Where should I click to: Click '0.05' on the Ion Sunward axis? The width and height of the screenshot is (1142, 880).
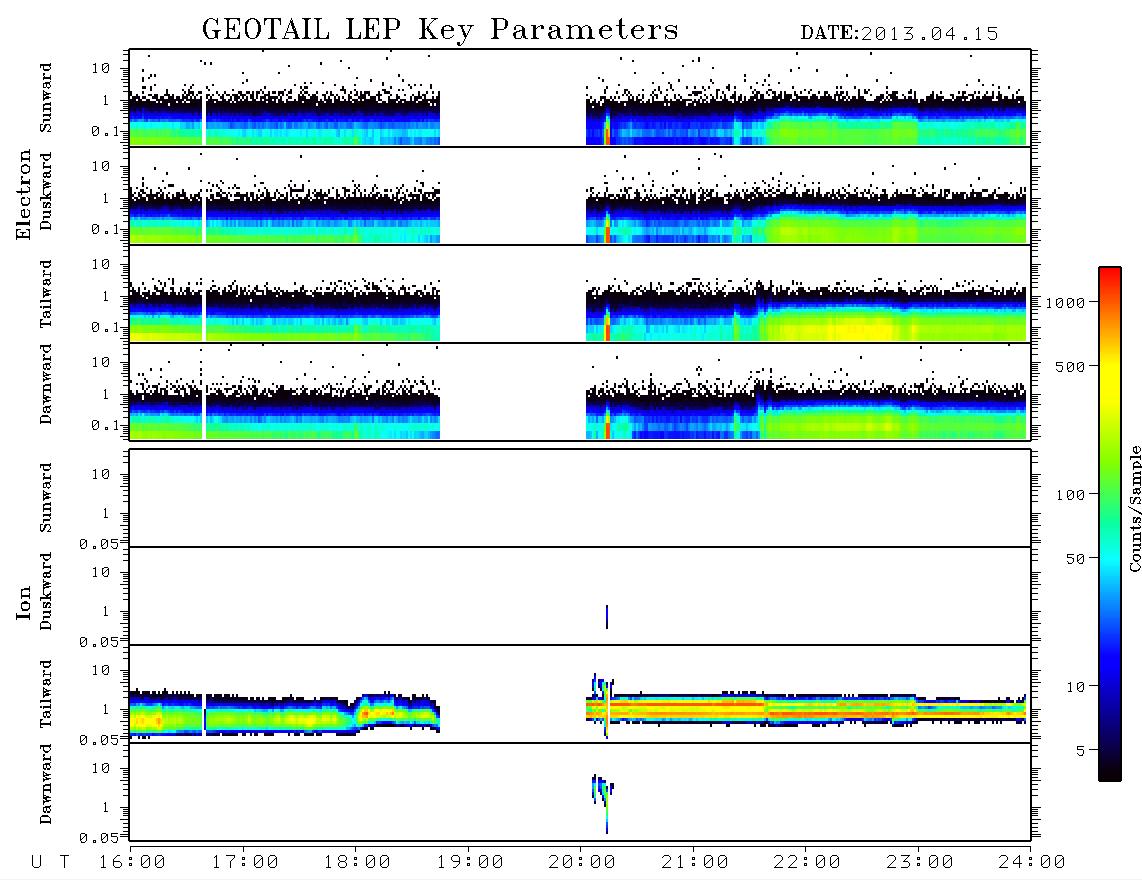(x=98, y=544)
